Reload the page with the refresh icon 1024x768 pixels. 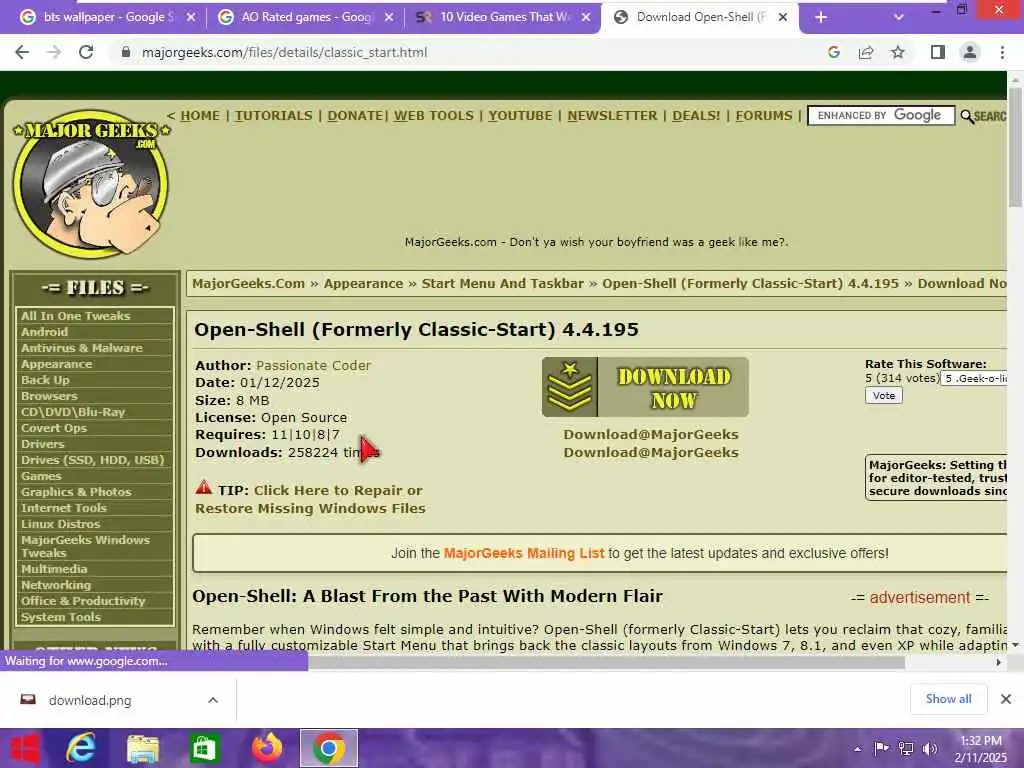86,52
